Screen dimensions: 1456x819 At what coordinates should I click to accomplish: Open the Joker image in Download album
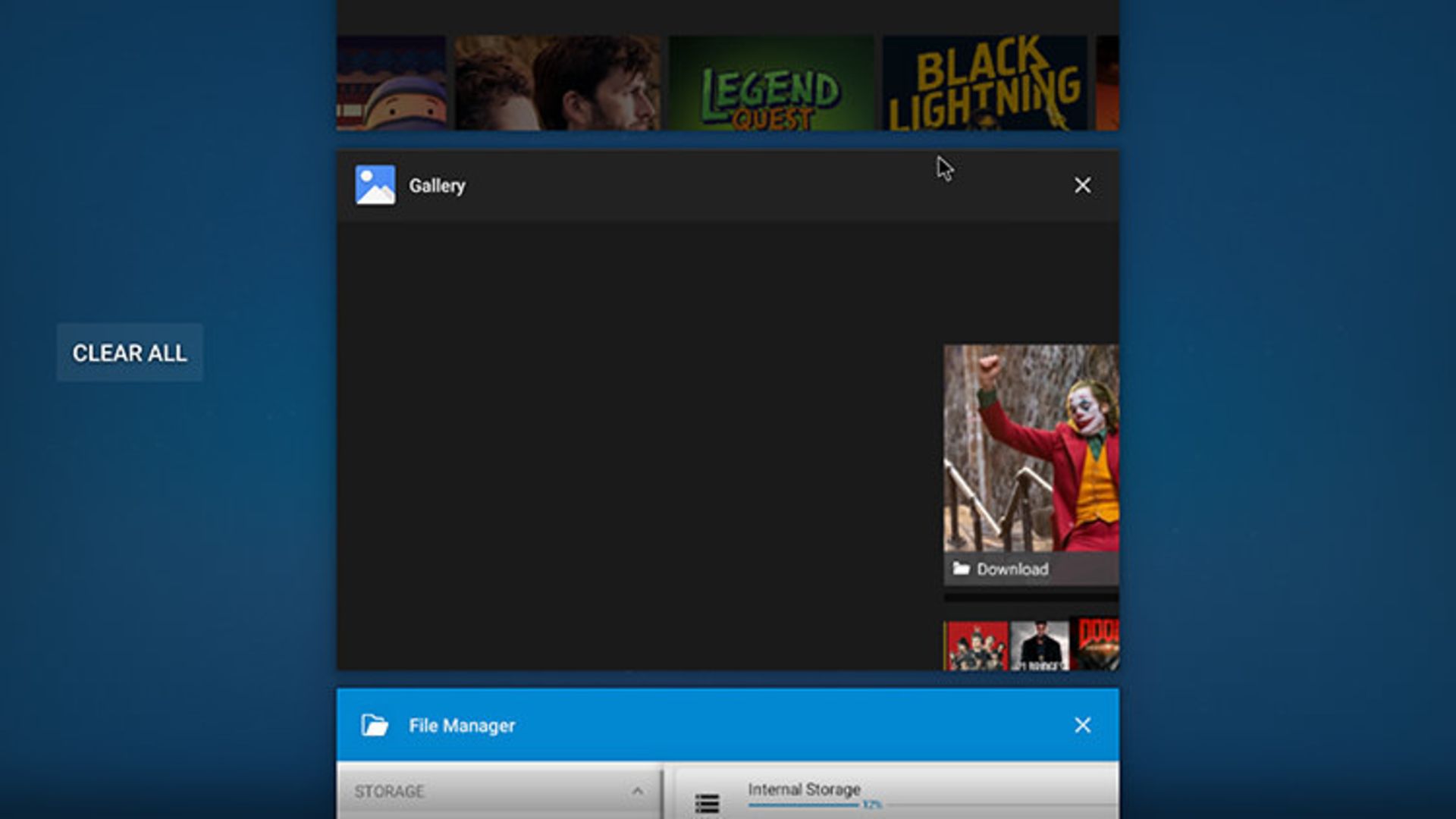pos(1031,447)
